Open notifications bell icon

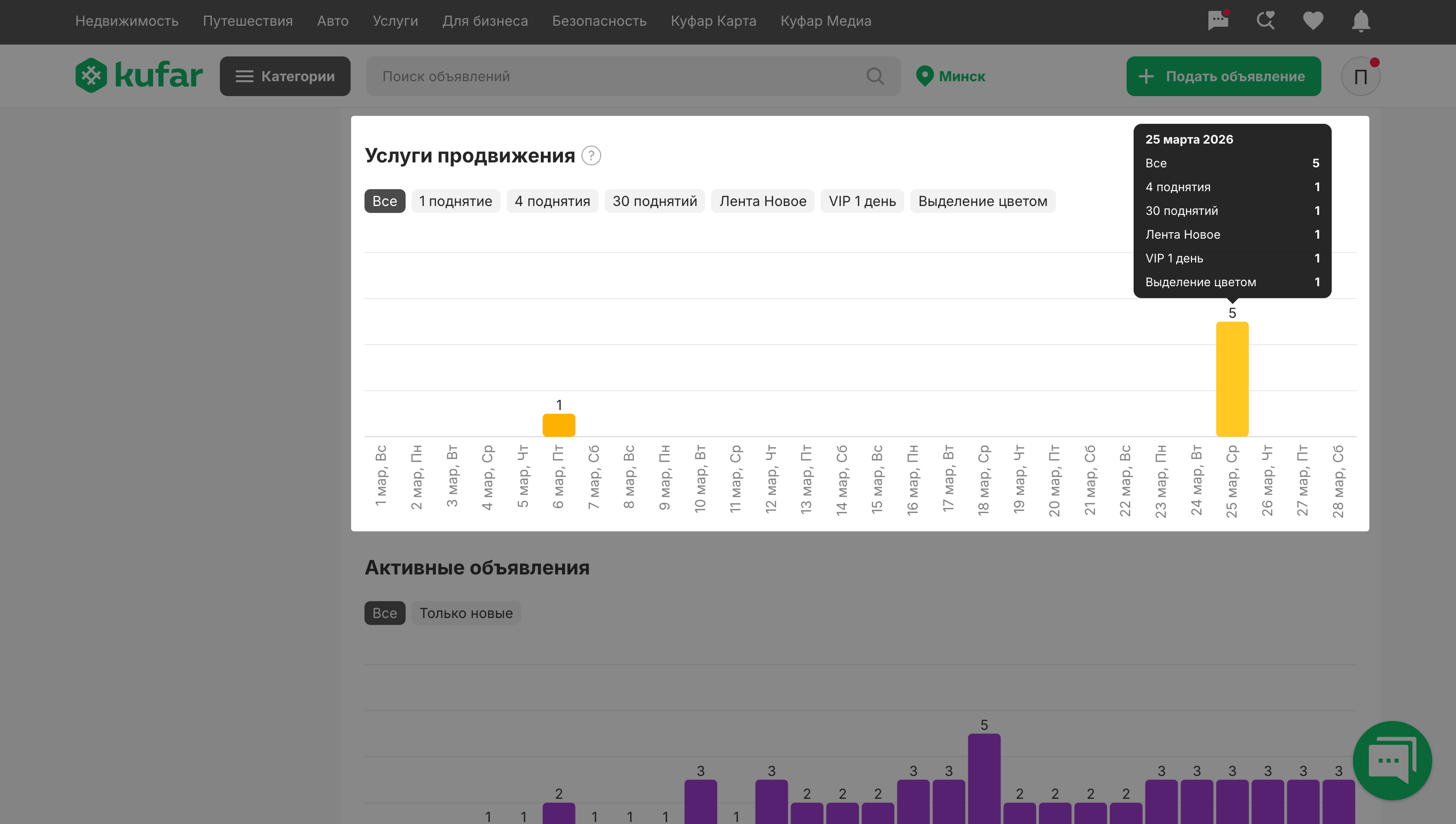pyautogui.click(x=1360, y=21)
